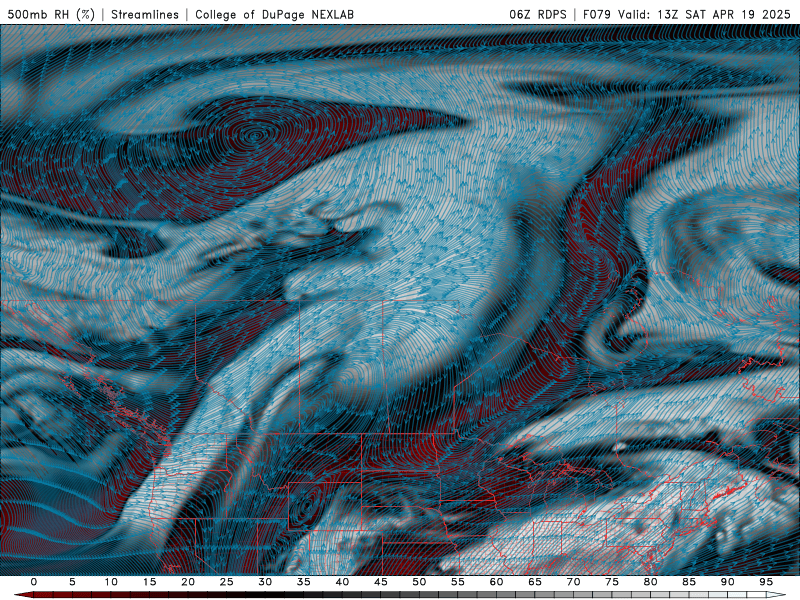Click the colorbar label "60"
800x600 pixels.
click(x=496, y=582)
